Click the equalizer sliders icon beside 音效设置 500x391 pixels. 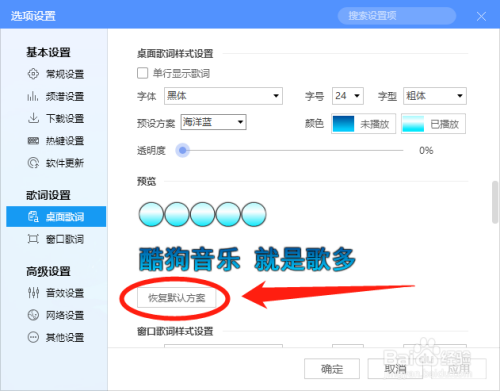tap(33, 293)
